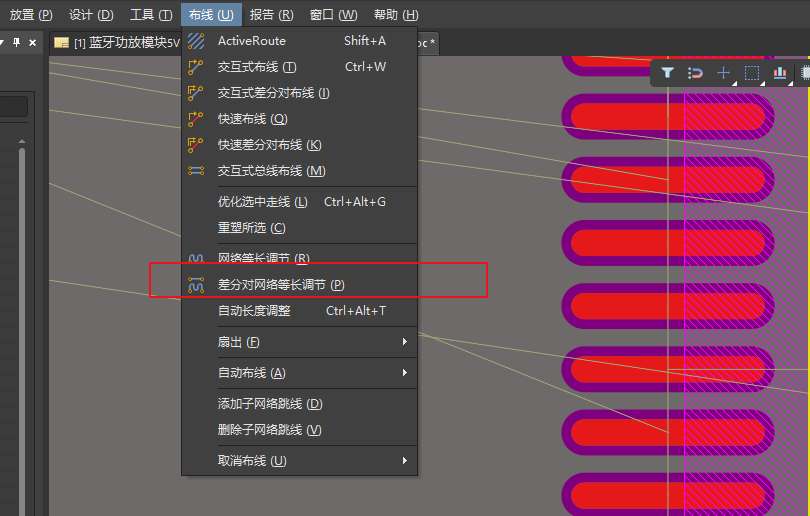
Task: Choose 快速布线 (Q) from menu
Action: pos(299,119)
